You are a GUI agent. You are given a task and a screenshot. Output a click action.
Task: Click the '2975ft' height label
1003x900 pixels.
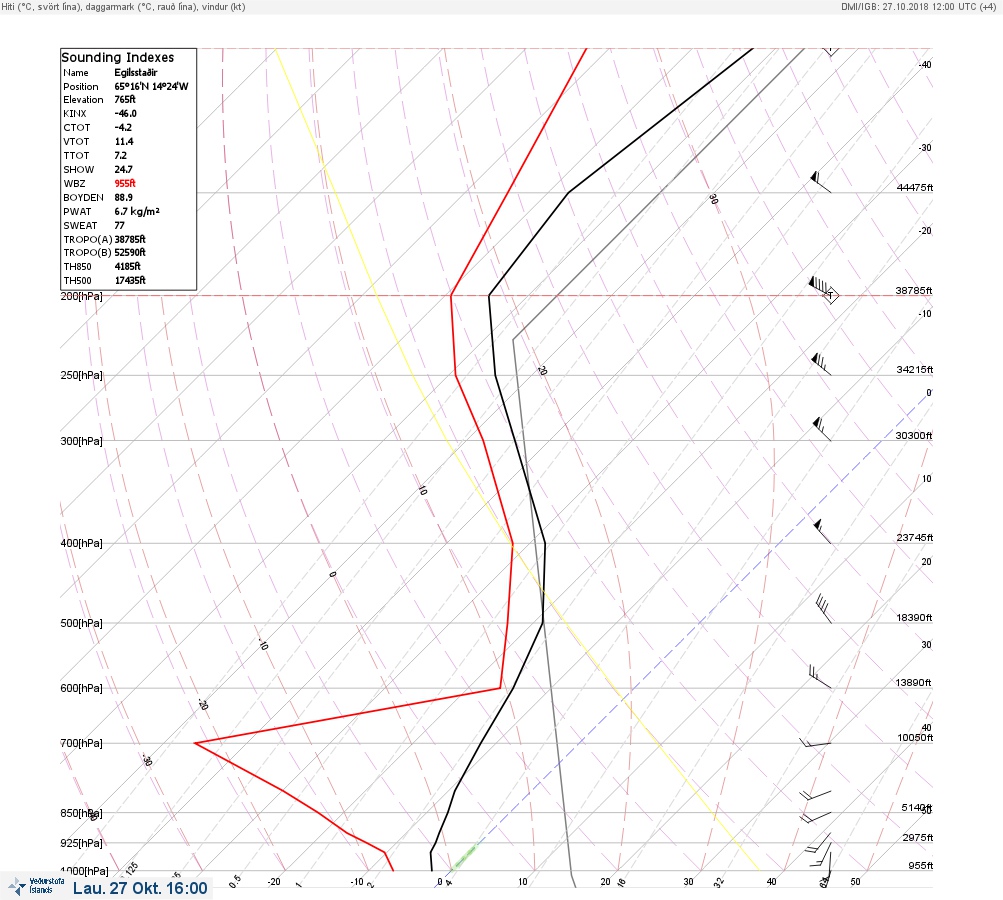pos(918,837)
